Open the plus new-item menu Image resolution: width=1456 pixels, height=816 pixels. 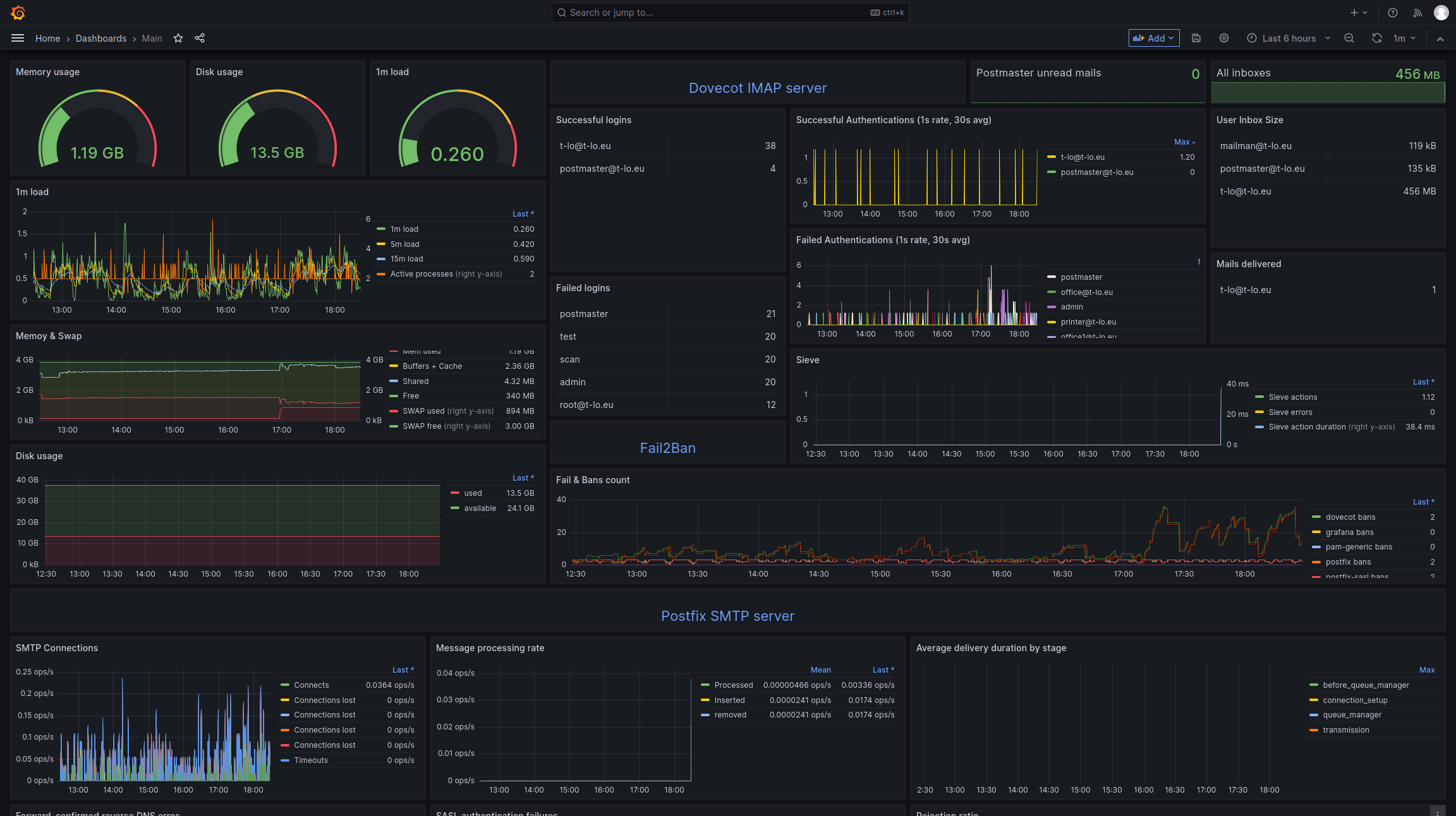[x=1359, y=13]
